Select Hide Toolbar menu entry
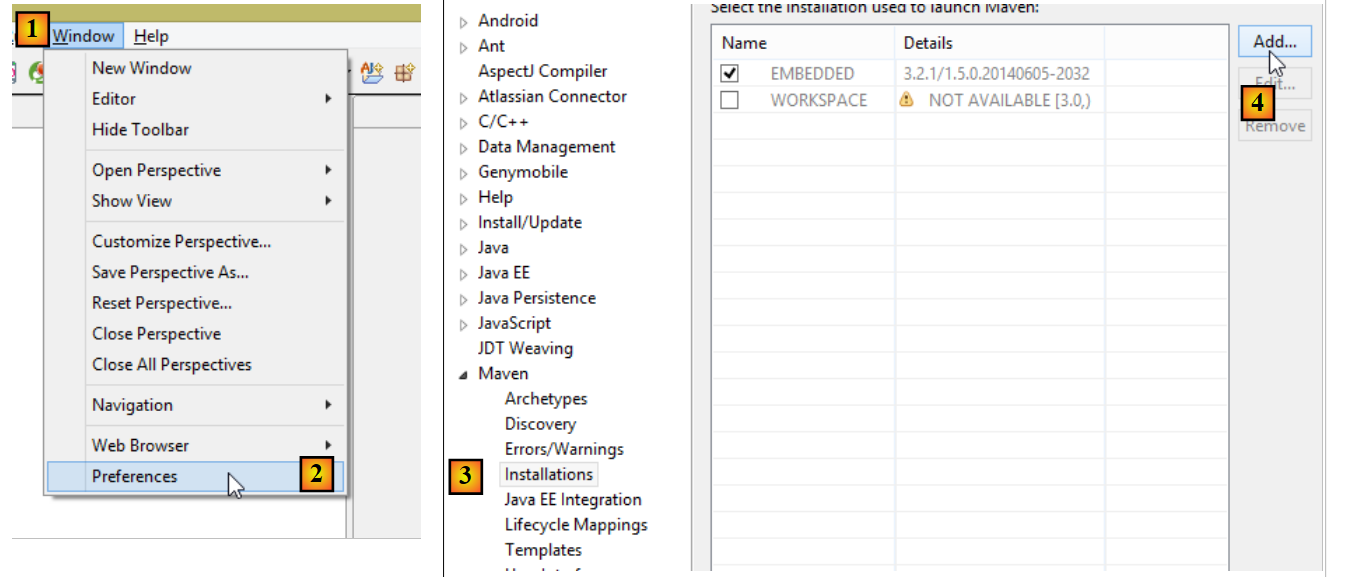Image resolution: width=1355 pixels, height=577 pixels. pyautogui.click(x=140, y=130)
